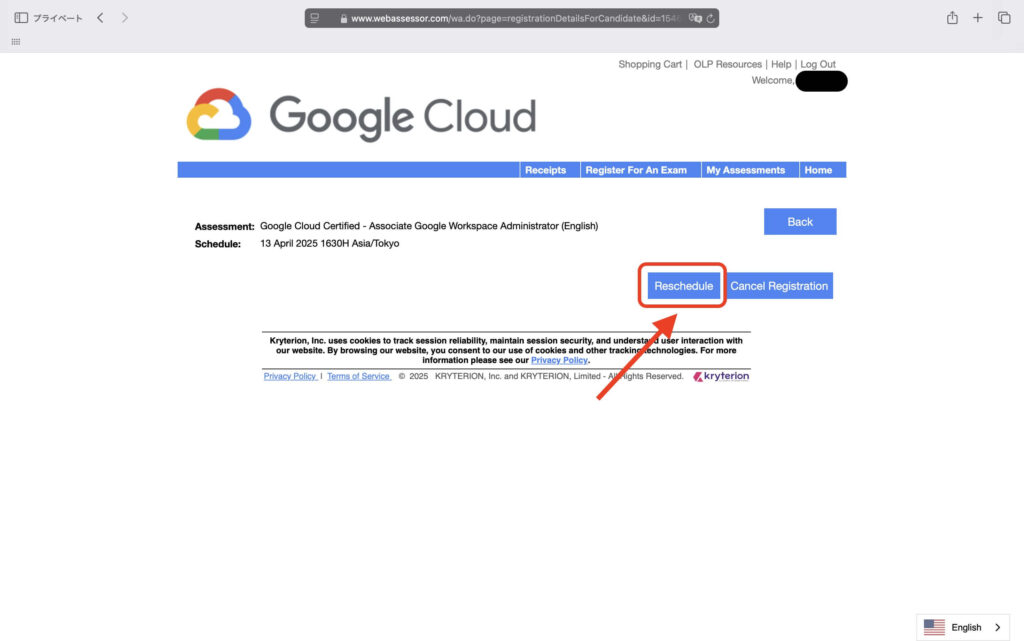Navigate to Home in the blue bar
This screenshot has height=641, width=1024.
coord(818,170)
